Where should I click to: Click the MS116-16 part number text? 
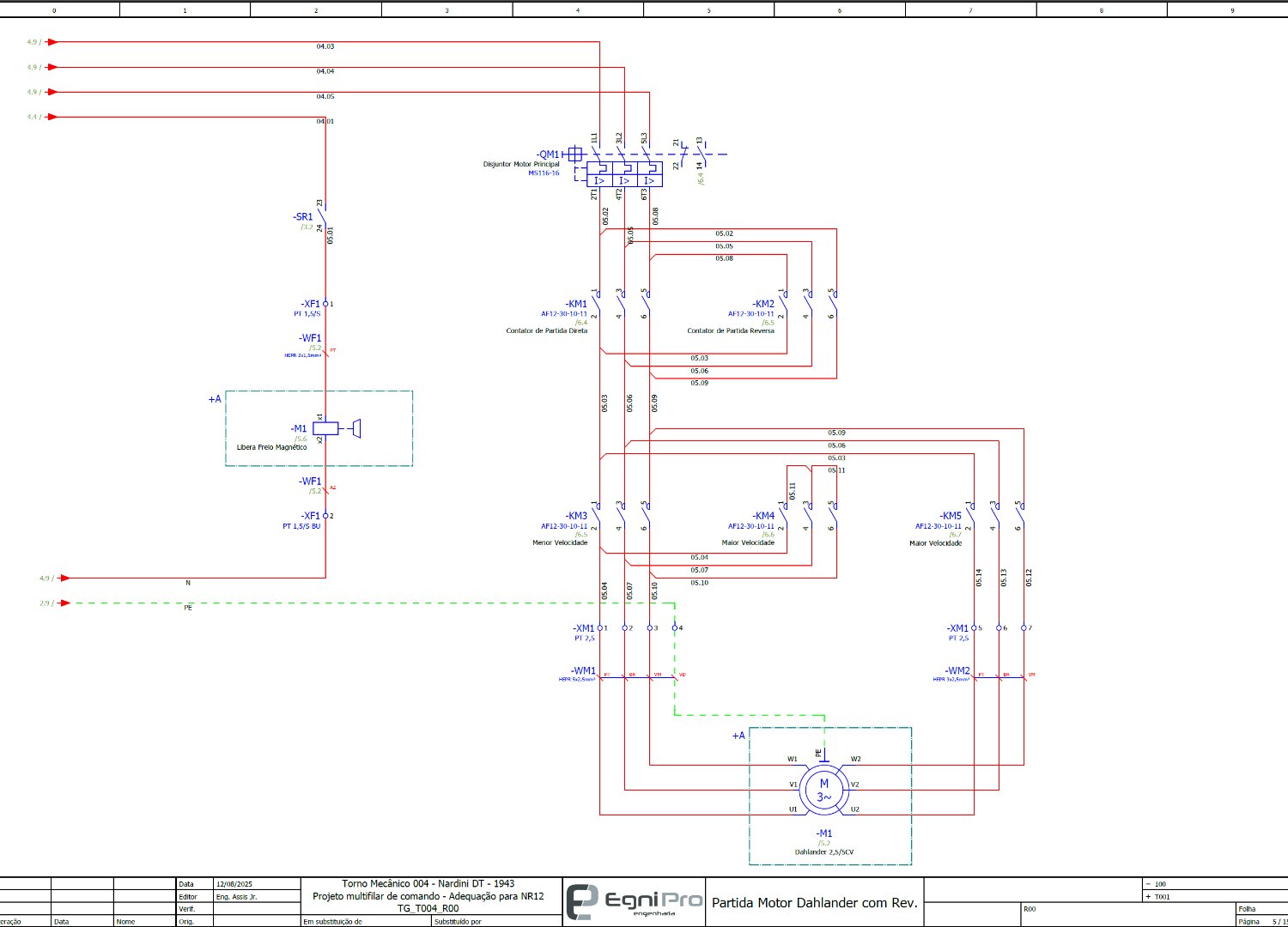[x=544, y=173]
